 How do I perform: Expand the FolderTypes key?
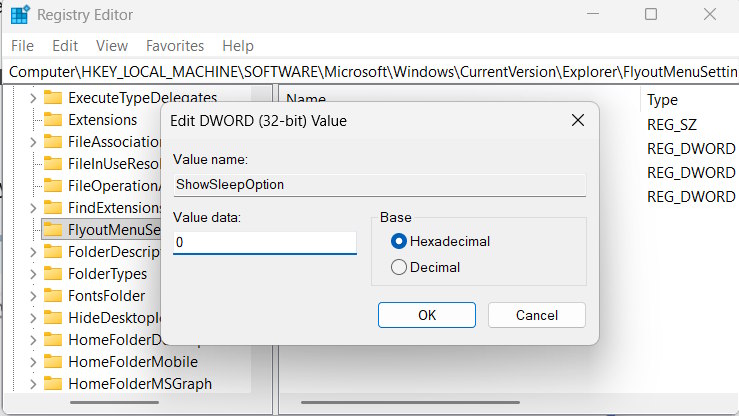[33, 274]
